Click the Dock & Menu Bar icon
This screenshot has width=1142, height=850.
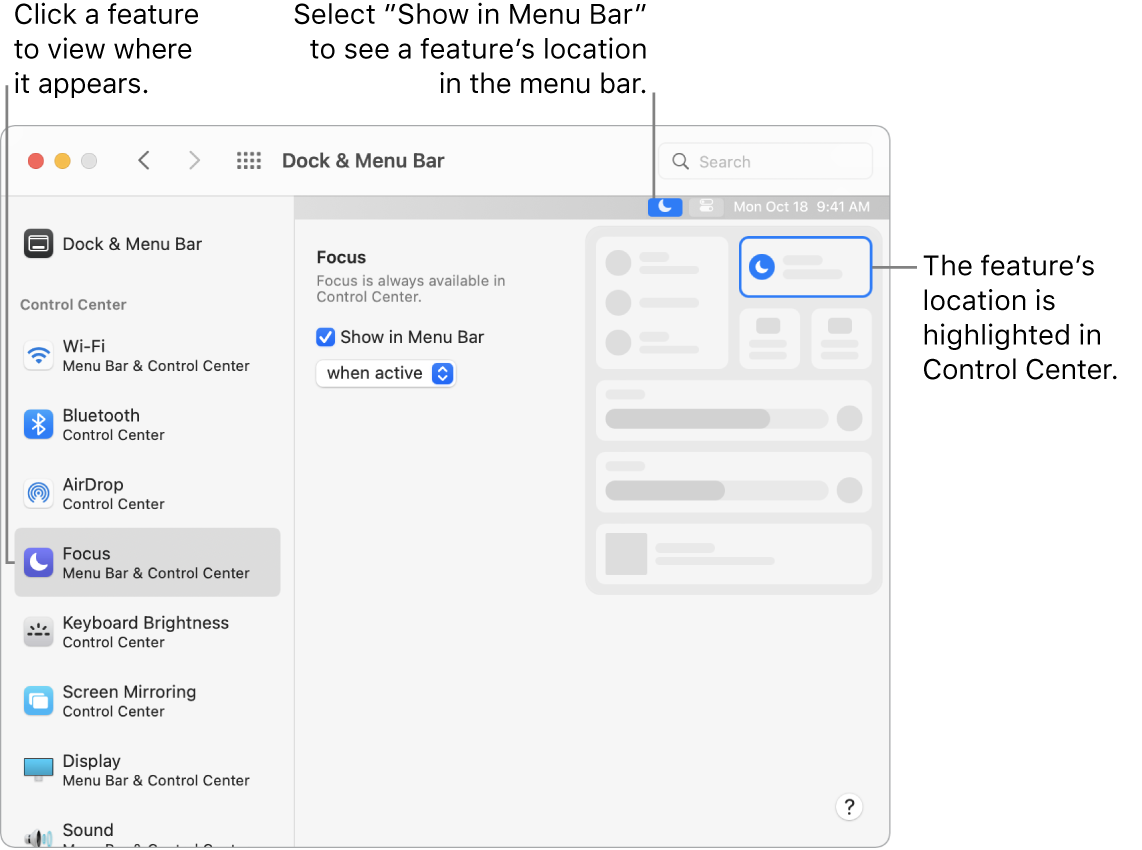pyautogui.click(x=38, y=243)
